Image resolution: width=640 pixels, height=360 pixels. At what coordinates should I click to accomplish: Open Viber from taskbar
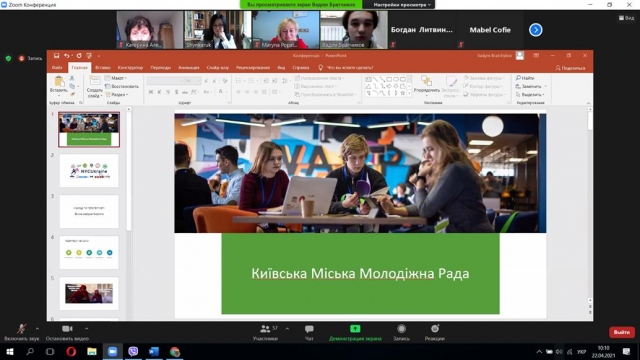133,351
